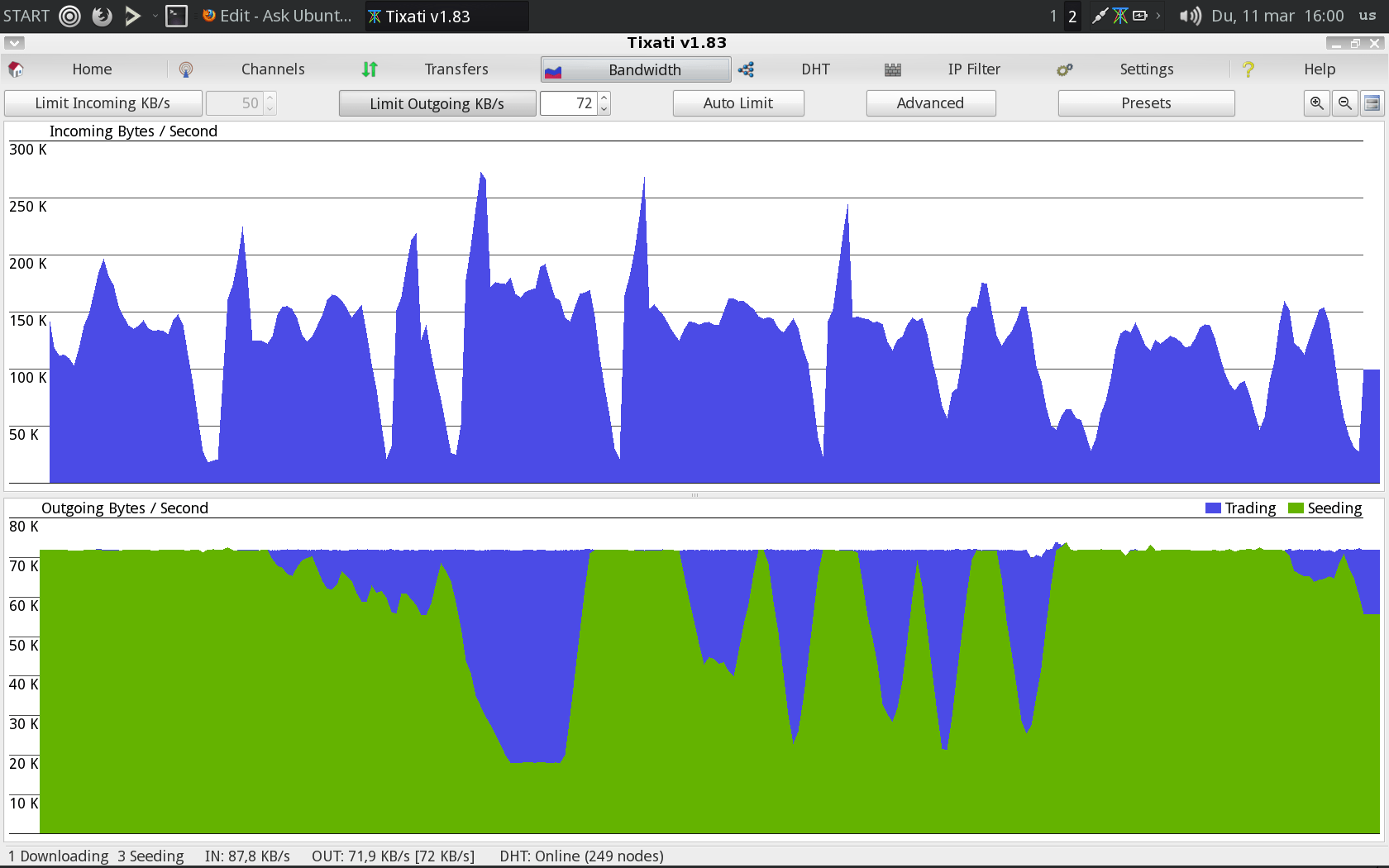Toggle Limit Incoming KB/s

coord(103,103)
